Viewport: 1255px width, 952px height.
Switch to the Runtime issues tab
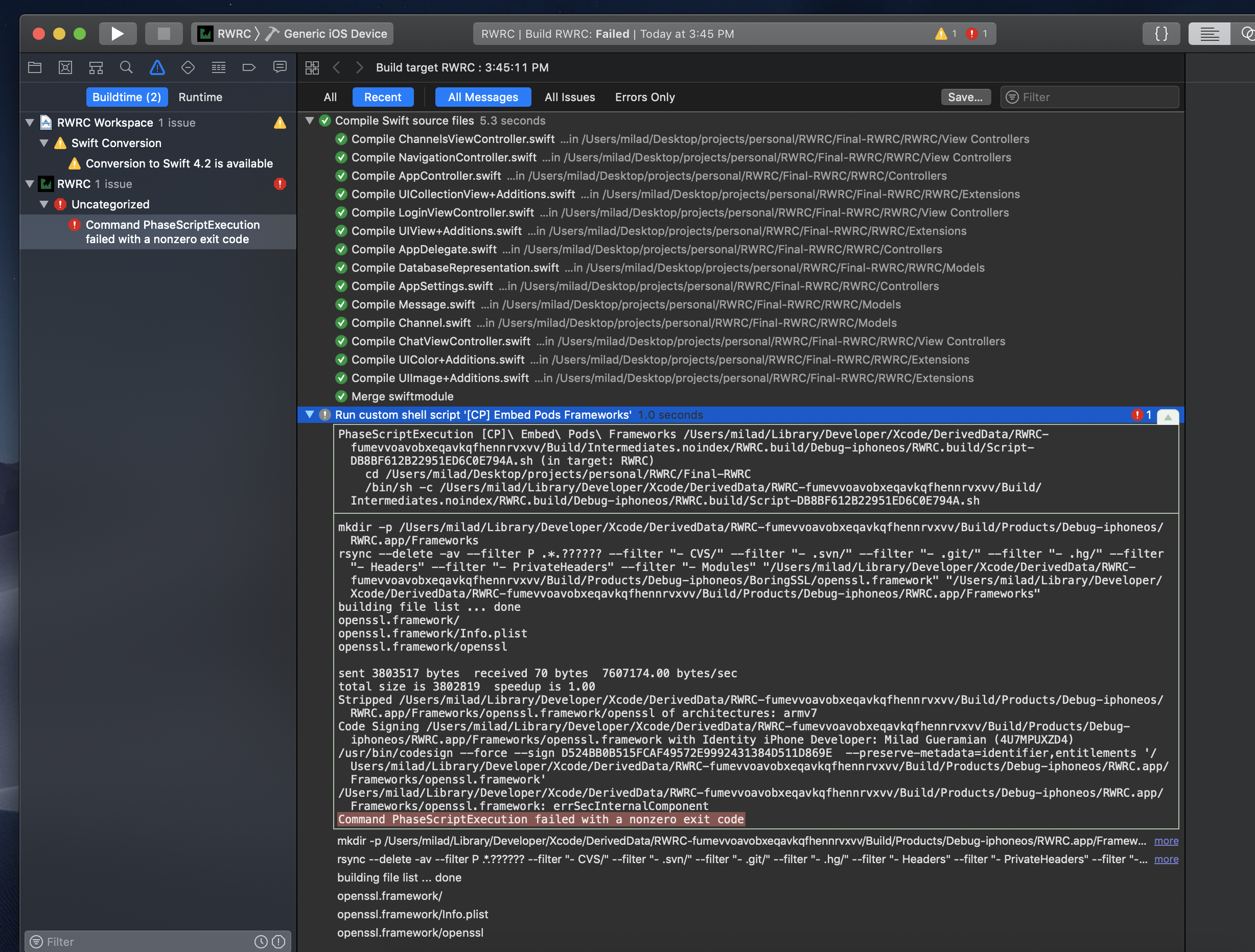(x=200, y=97)
